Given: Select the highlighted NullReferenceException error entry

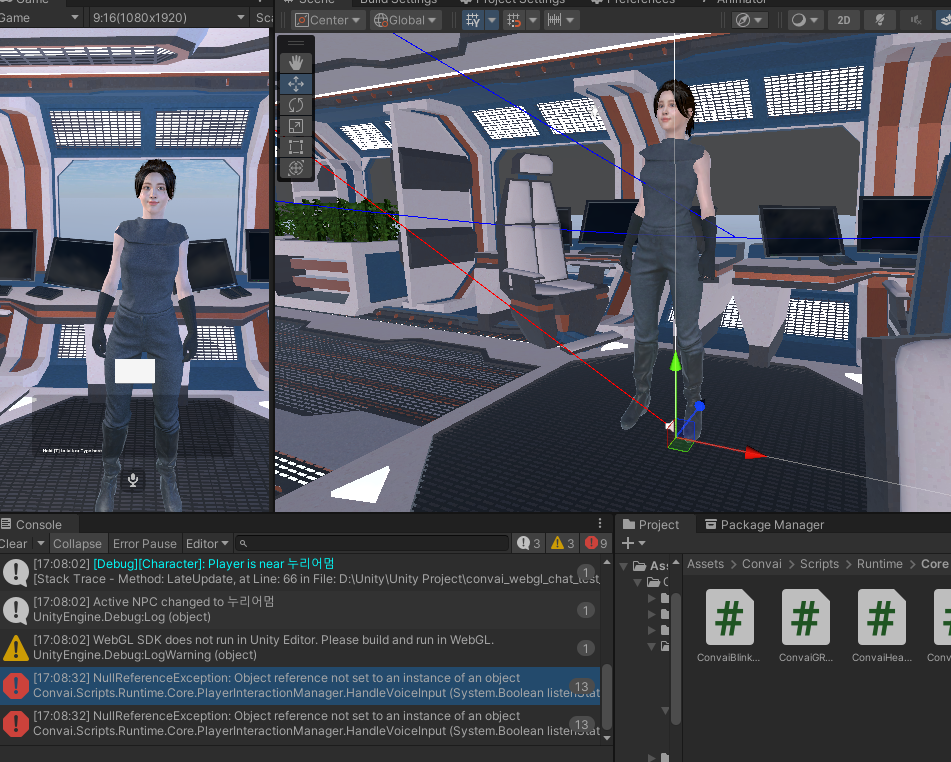Looking at the screenshot, I should 300,686.
